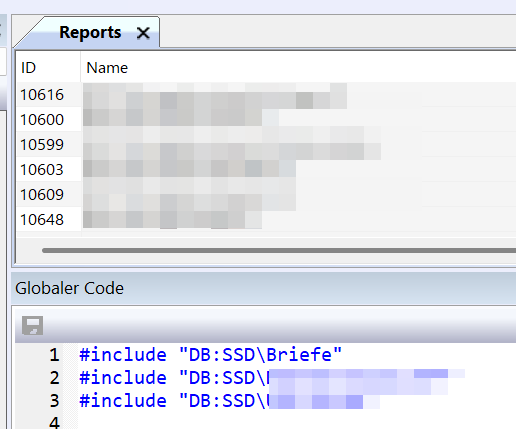Select the report row with ID 10599

266,144
